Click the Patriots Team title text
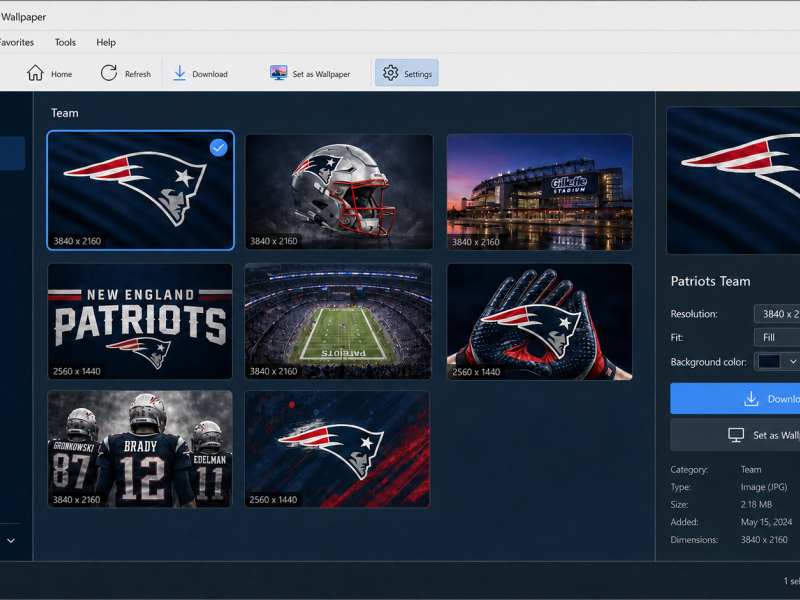Image resolution: width=800 pixels, height=600 pixels. [710, 281]
